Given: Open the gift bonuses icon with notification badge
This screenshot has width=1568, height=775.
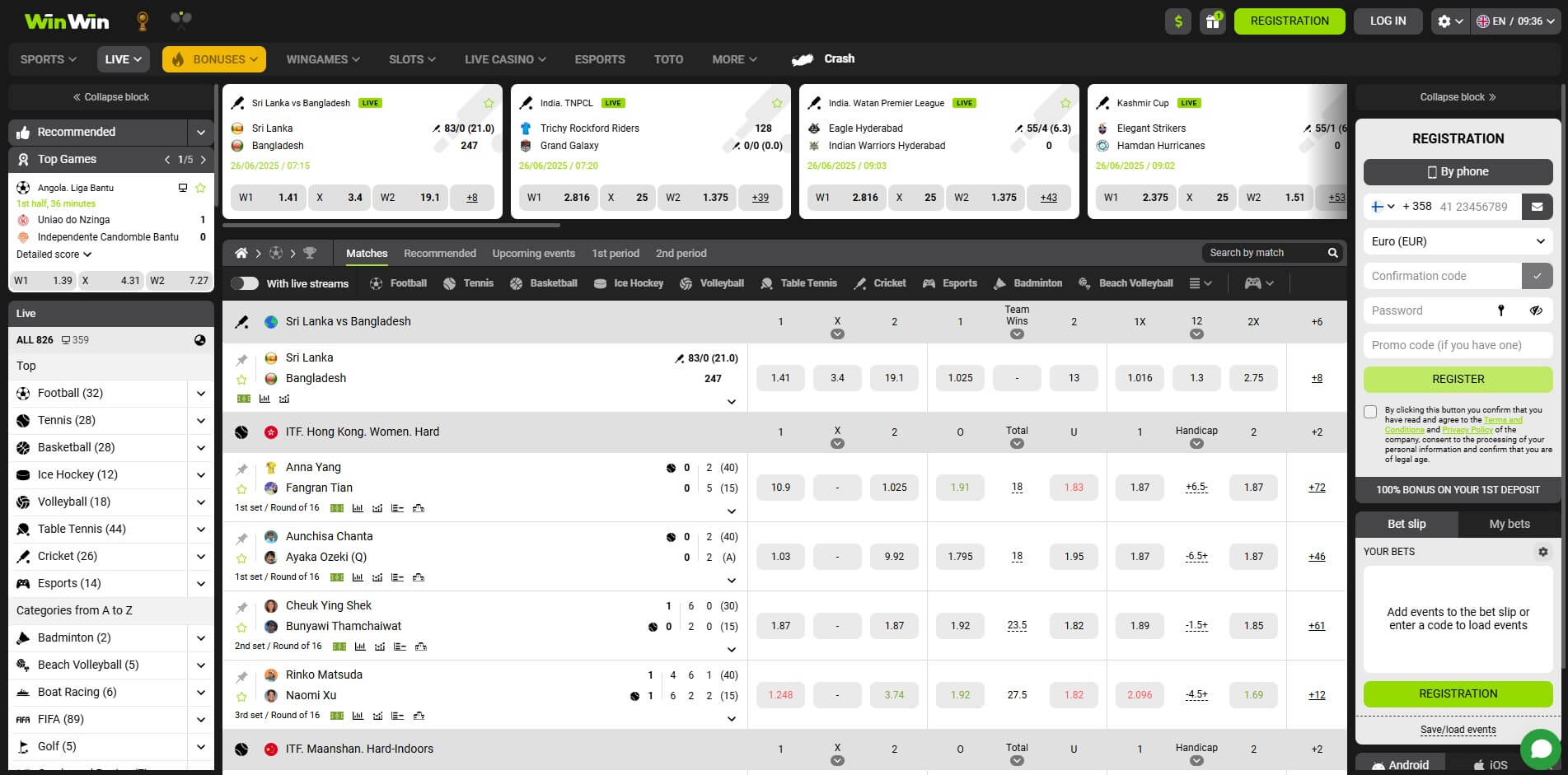Looking at the screenshot, I should click(1212, 21).
